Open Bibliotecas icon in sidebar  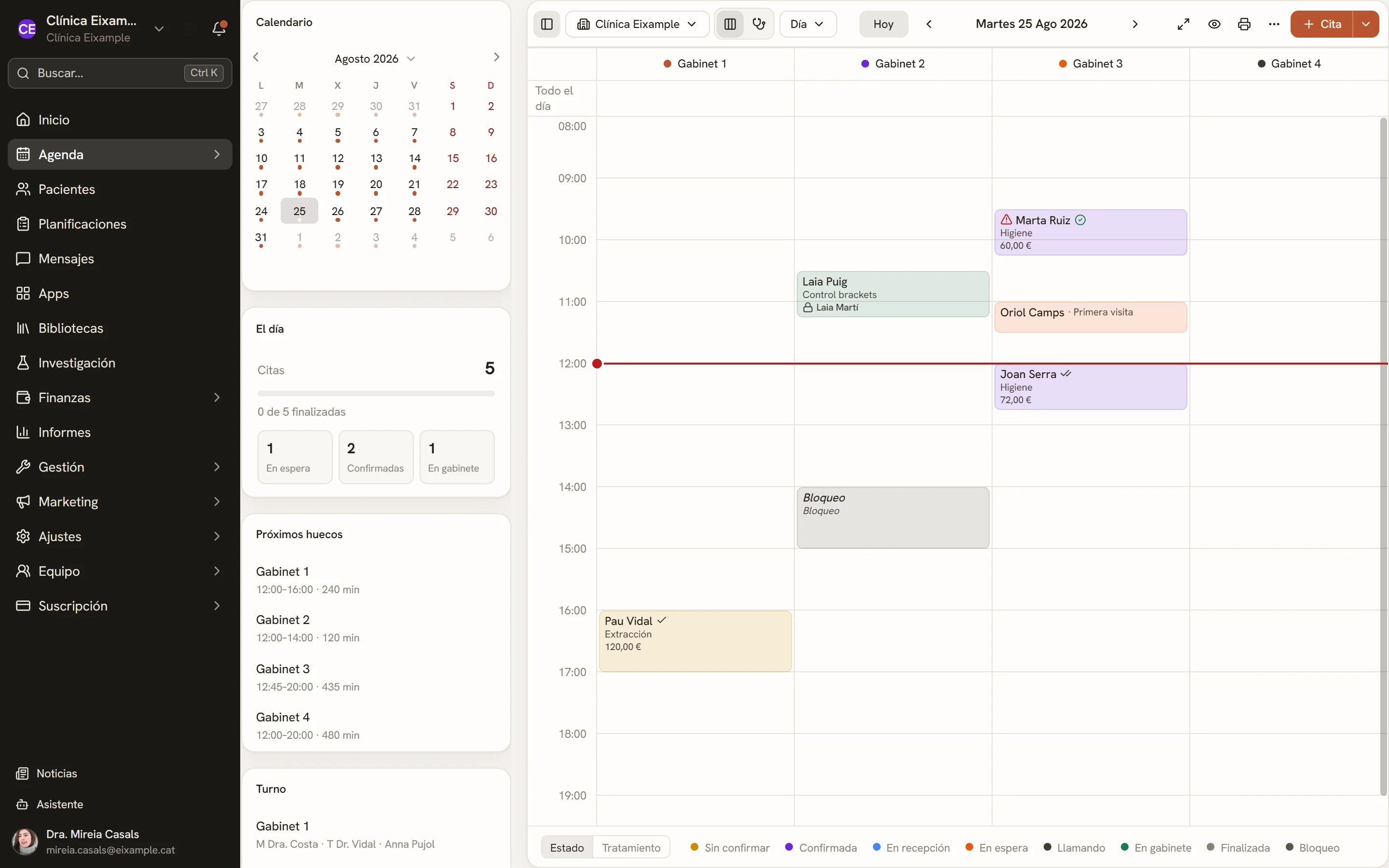pos(23,328)
